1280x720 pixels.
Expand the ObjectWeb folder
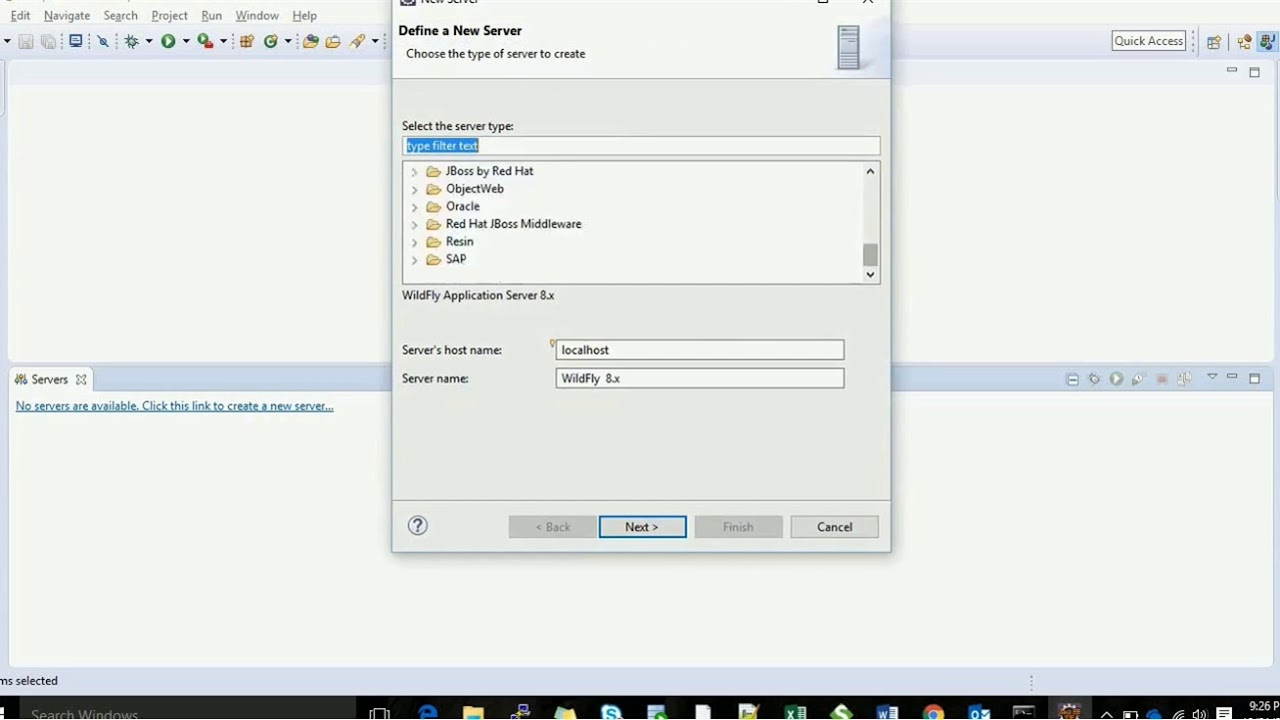(x=414, y=189)
